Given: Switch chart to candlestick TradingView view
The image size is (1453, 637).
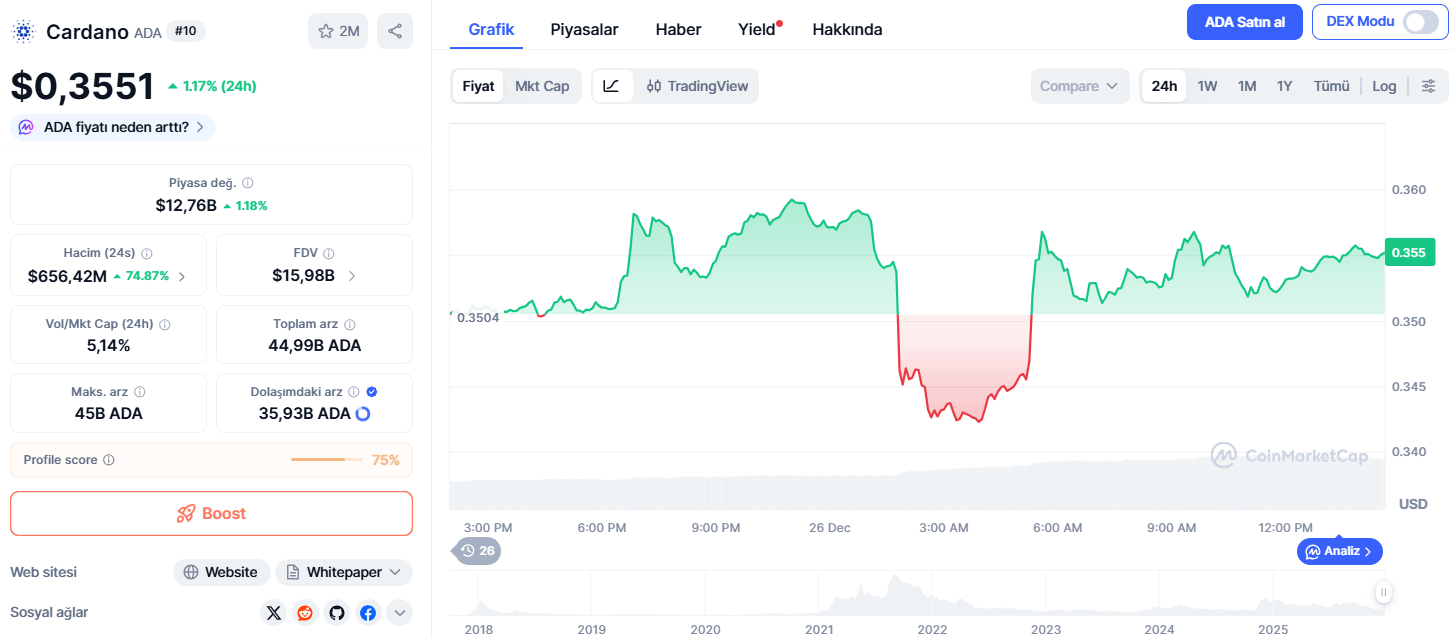Looking at the screenshot, I should coord(697,86).
